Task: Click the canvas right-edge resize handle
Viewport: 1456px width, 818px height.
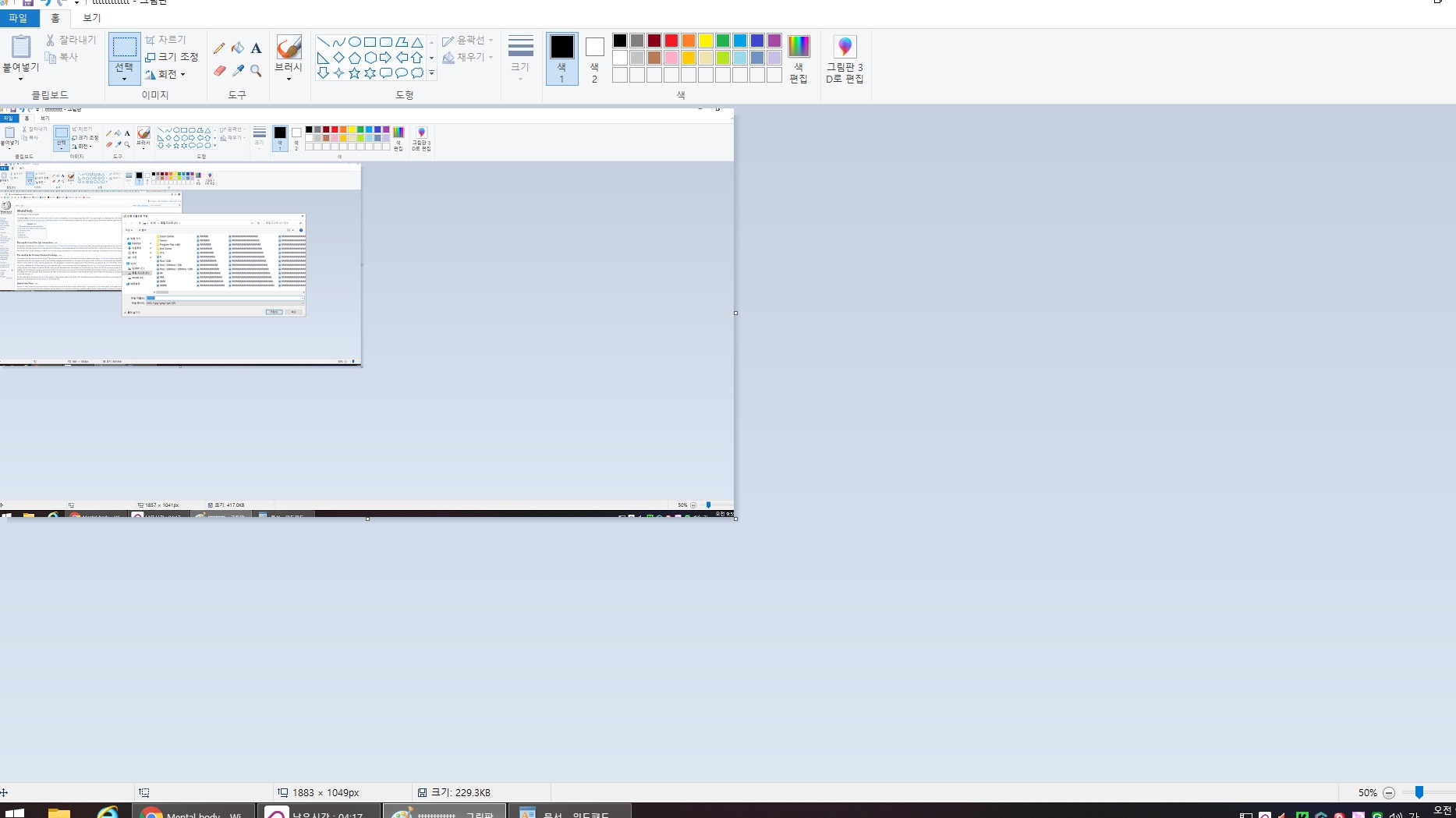Action: (x=735, y=313)
